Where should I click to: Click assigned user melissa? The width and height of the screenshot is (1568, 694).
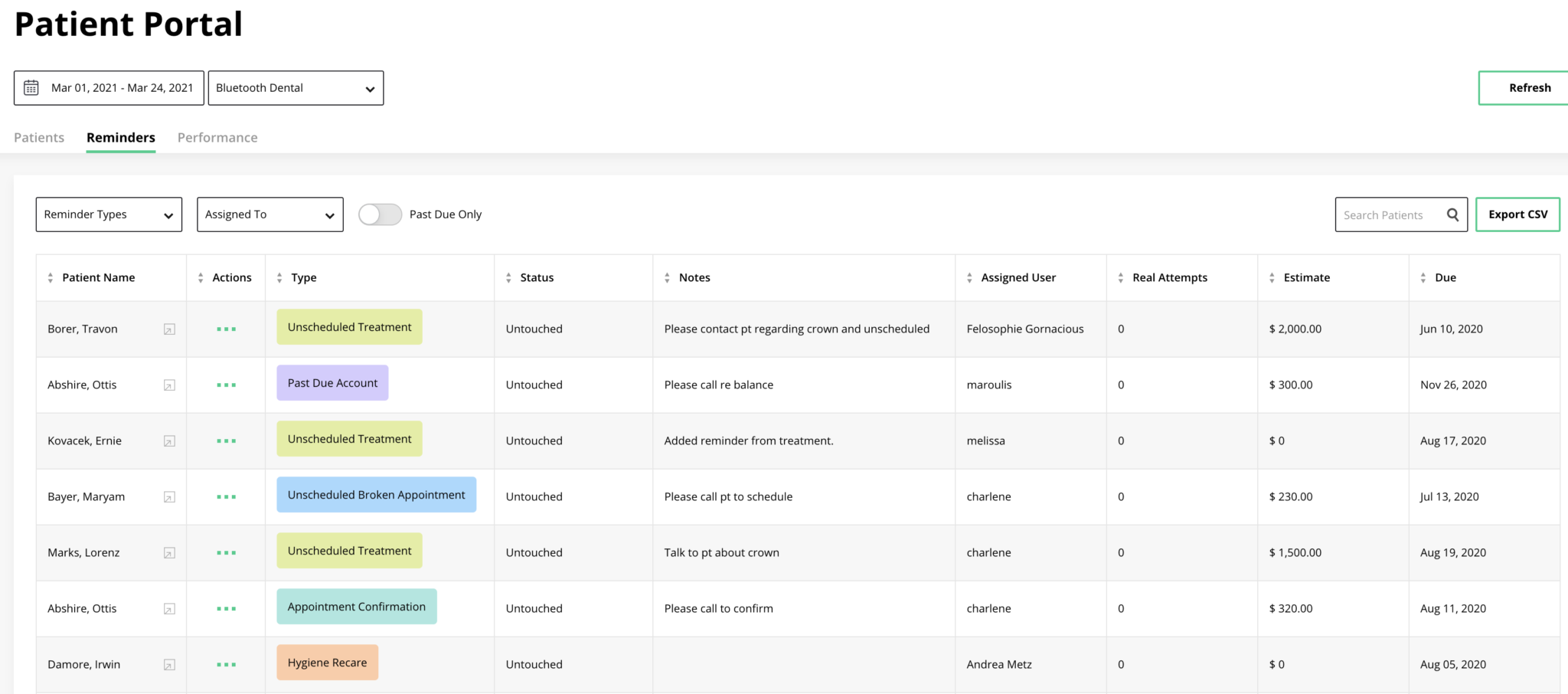click(x=986, y=441)
